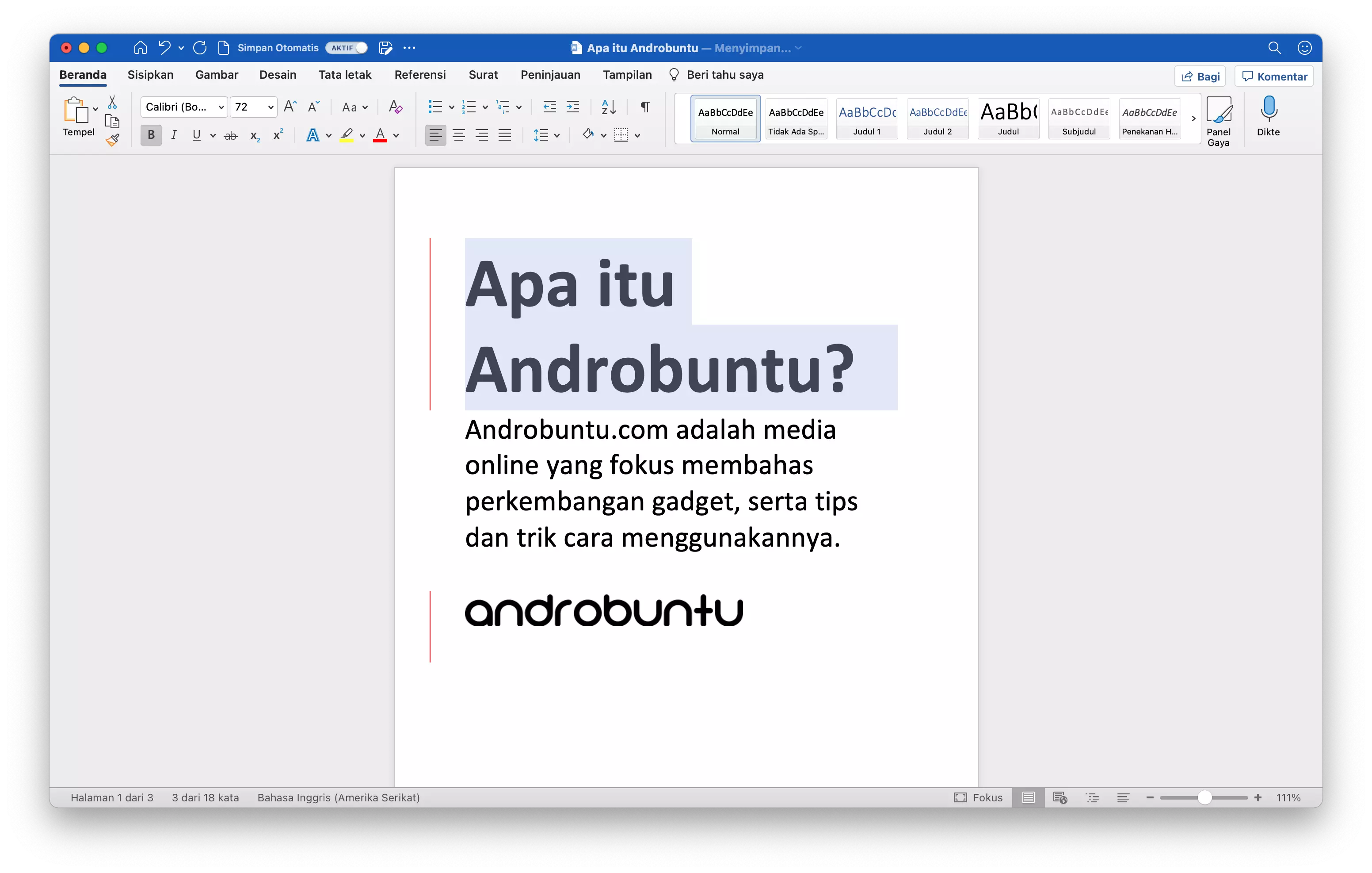Open document title dropdown chevron
The image size is (1372, 873).
click(798, 48)
